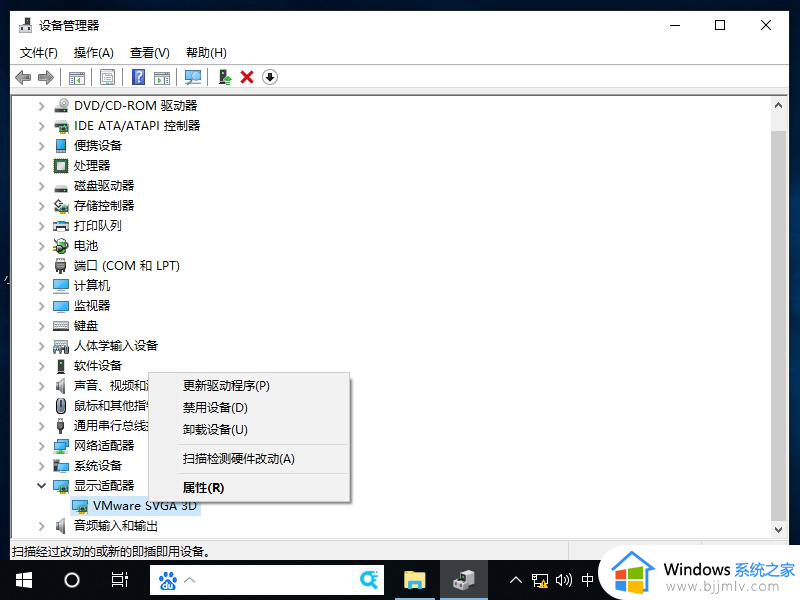
Task: Choose 更新驱动程序(P) from context menu
Action: [x=249, y=386]
